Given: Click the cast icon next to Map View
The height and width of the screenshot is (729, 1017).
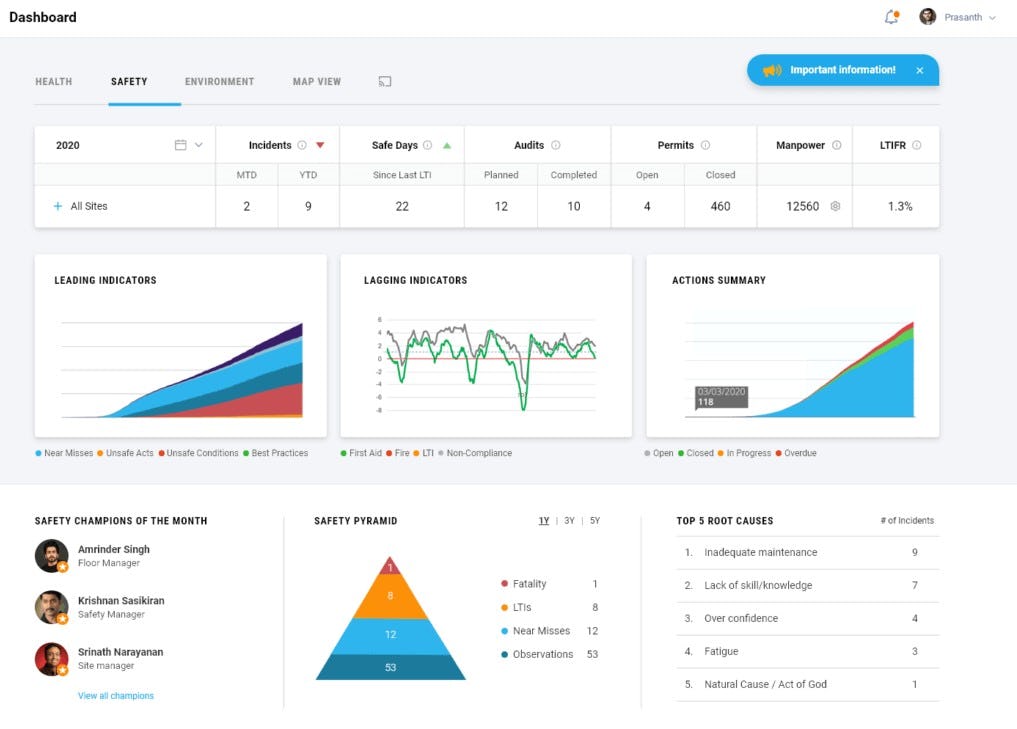Looking at the screenshot, I should point(385,81).
